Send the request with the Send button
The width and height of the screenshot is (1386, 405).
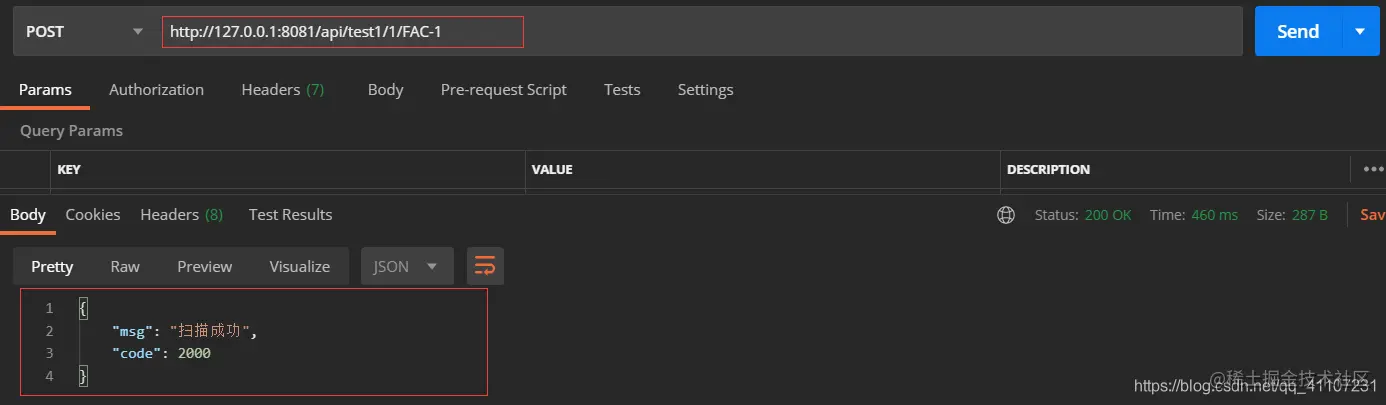click(1298, 32)
